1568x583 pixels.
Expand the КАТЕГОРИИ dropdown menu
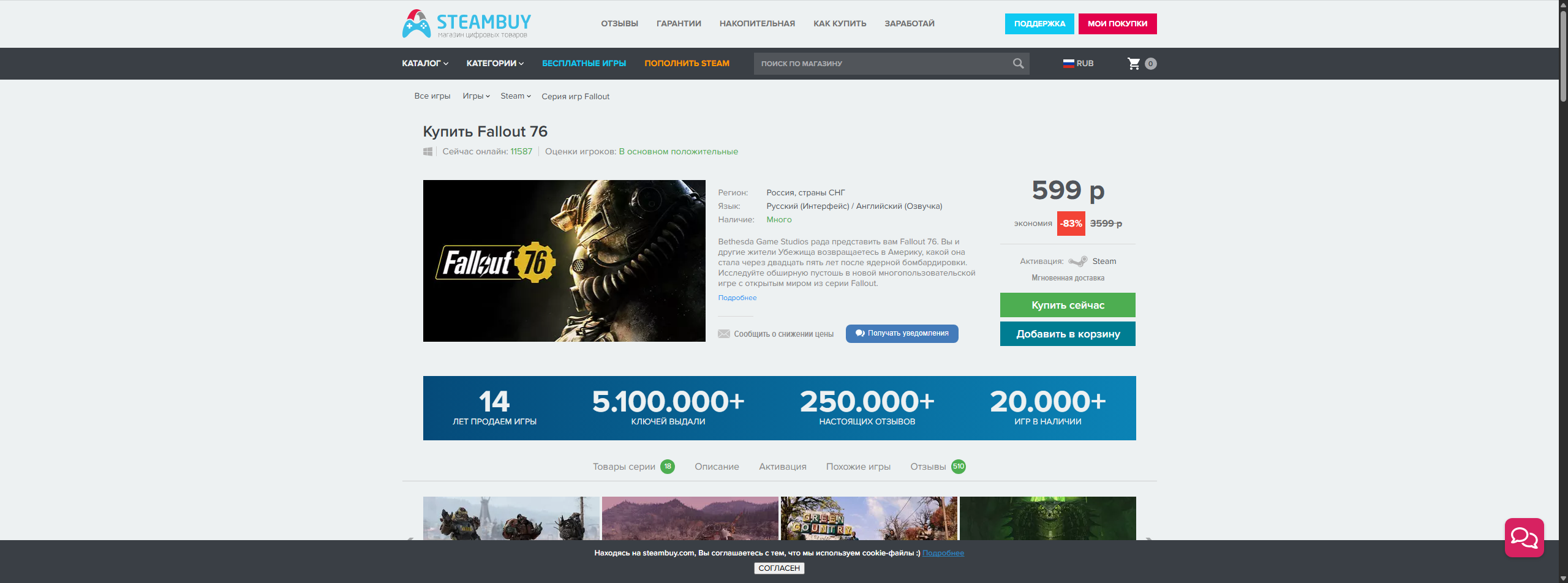(495, 64)
